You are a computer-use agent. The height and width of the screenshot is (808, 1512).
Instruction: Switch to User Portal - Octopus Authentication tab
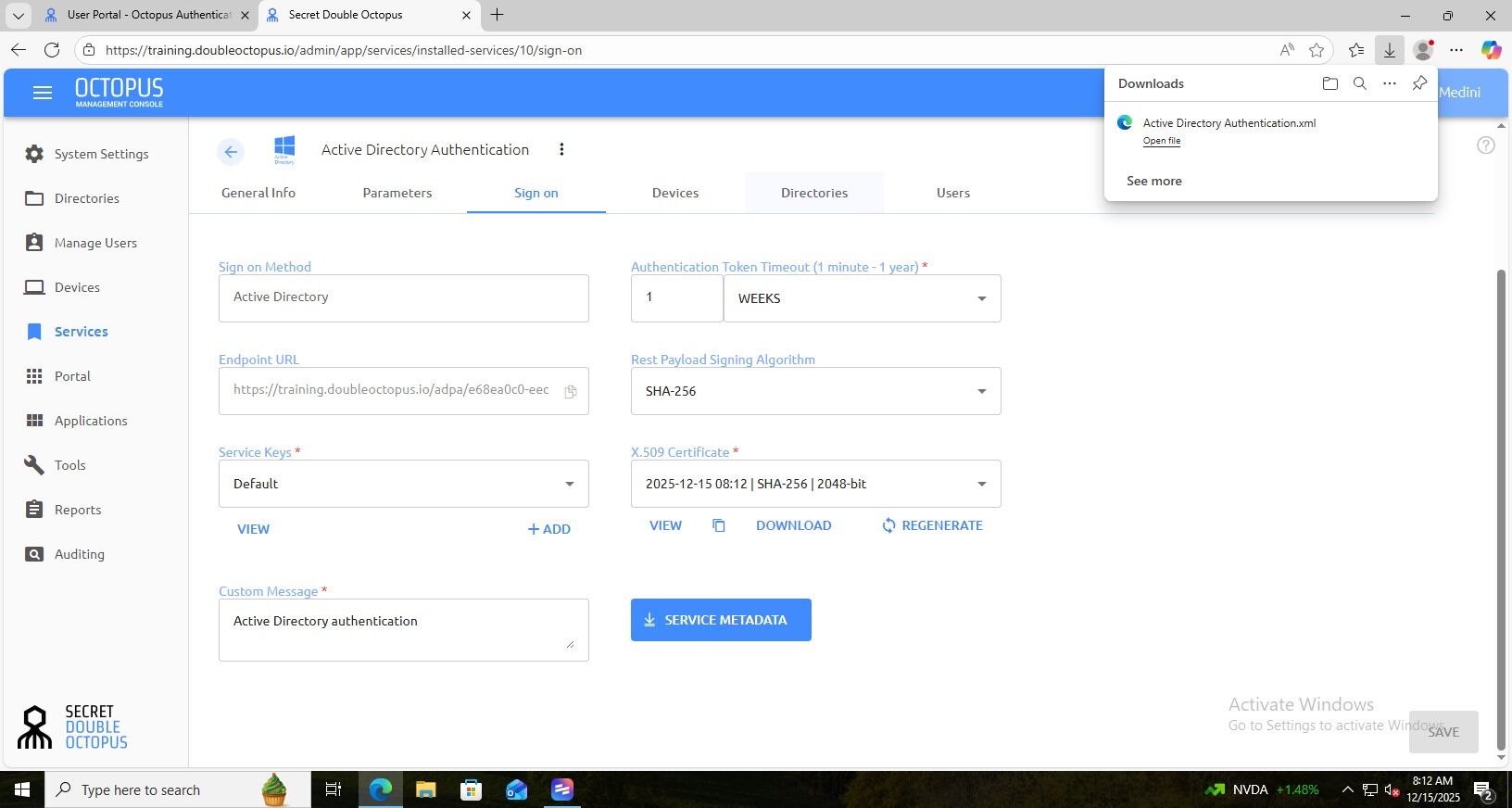[x=148, y=15]
